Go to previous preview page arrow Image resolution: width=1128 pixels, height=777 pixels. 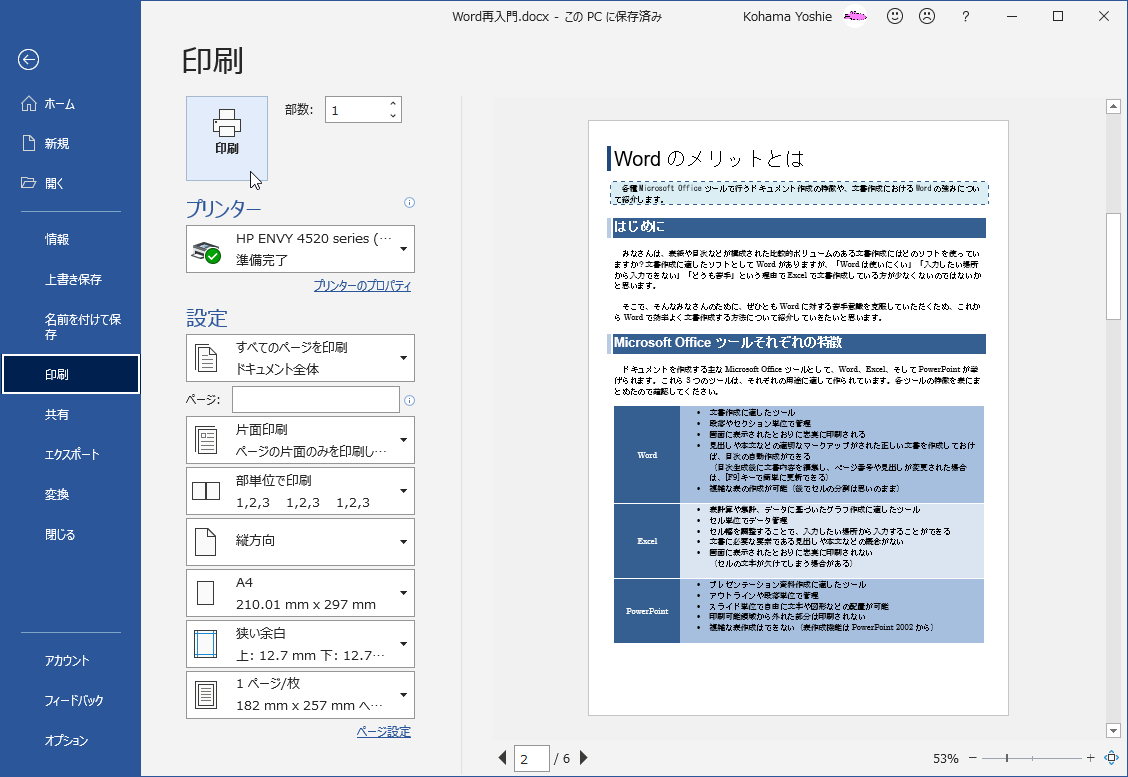[x=502, y=758]
